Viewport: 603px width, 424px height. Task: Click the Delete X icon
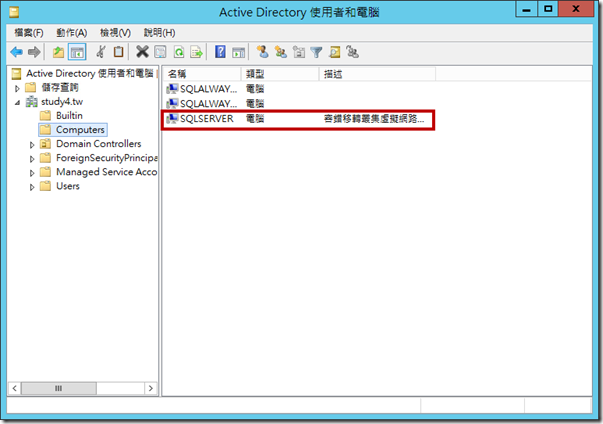coord(142,52)
